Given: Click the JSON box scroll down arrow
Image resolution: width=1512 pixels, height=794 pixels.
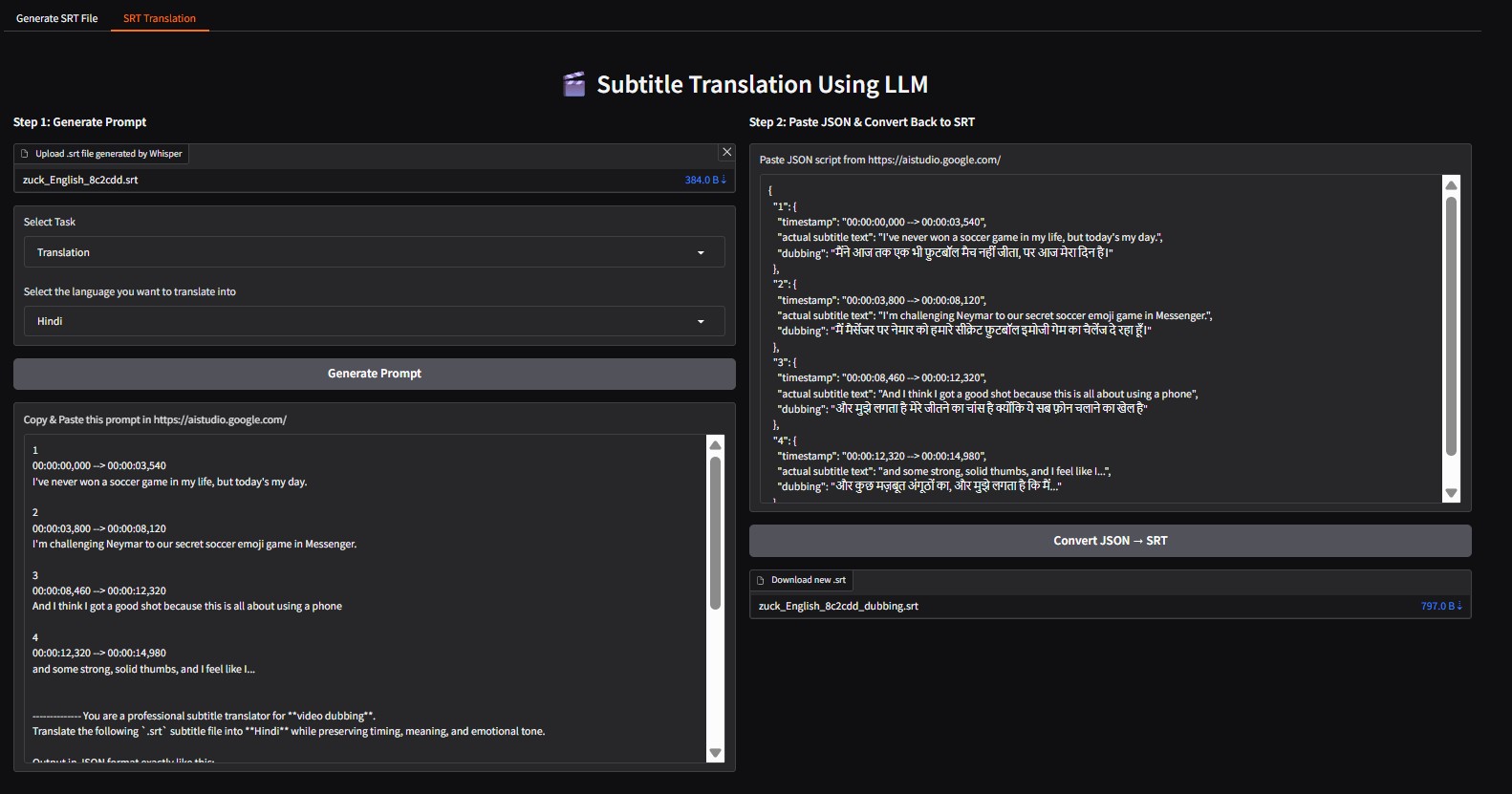Looking at the screenshot, I should pos(1451,493).
